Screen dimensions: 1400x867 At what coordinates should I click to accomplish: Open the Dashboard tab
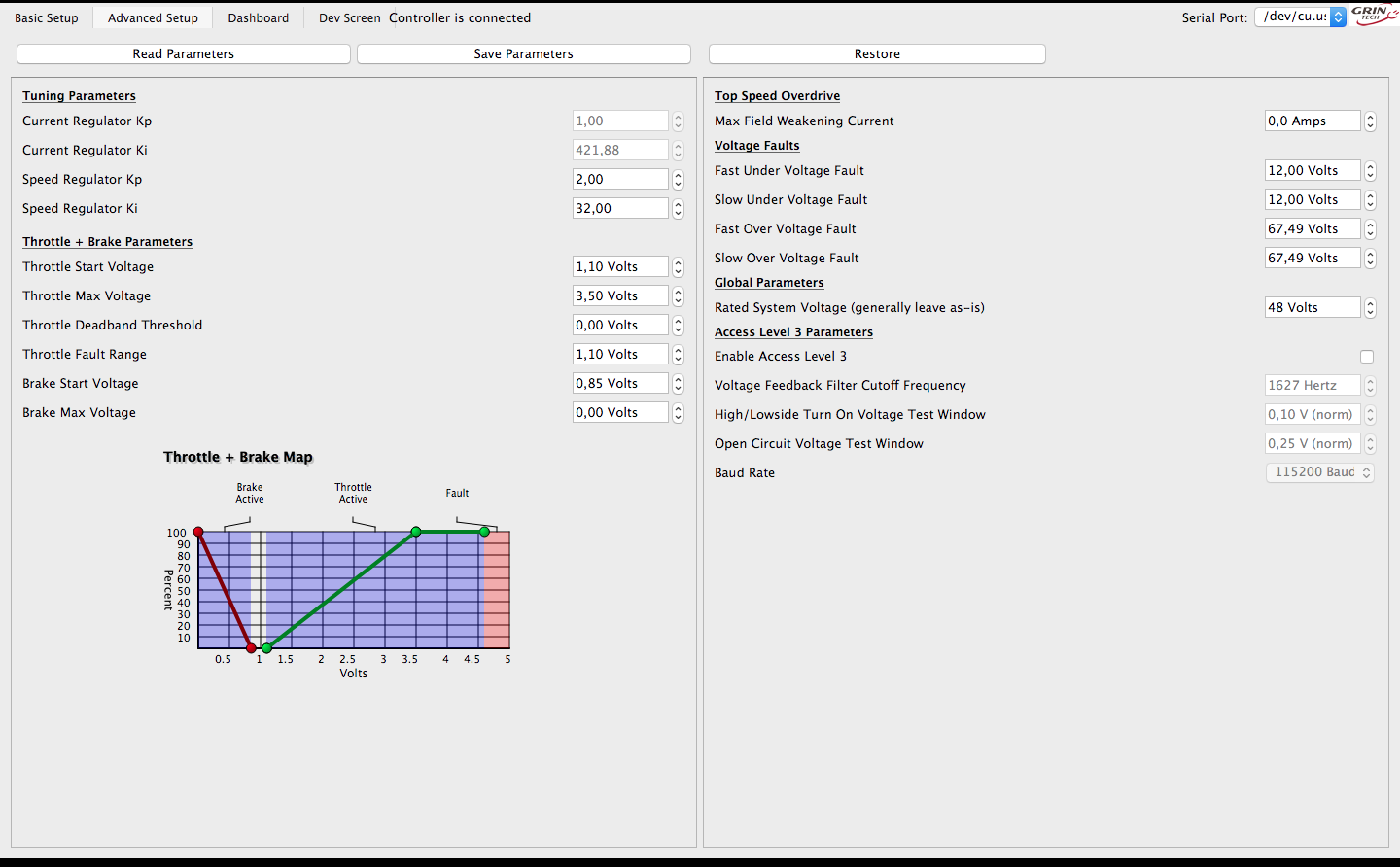(x=258, y=18)
